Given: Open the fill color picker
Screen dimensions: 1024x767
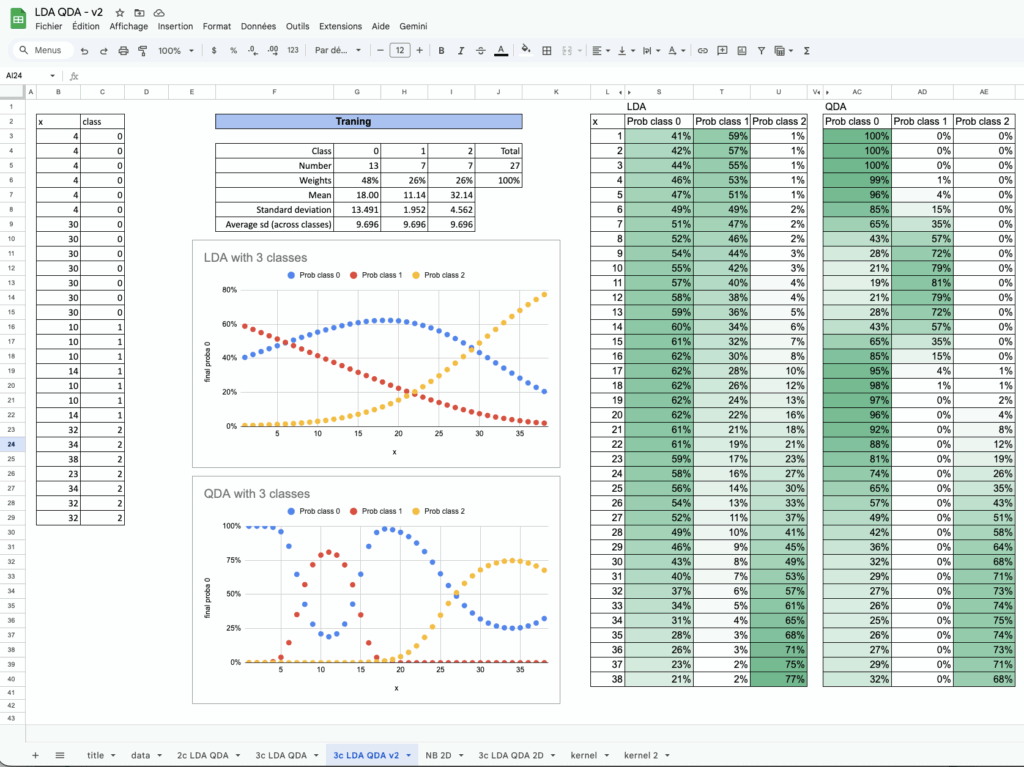Looking at the screenshot, I should click(x=526, y=50).
